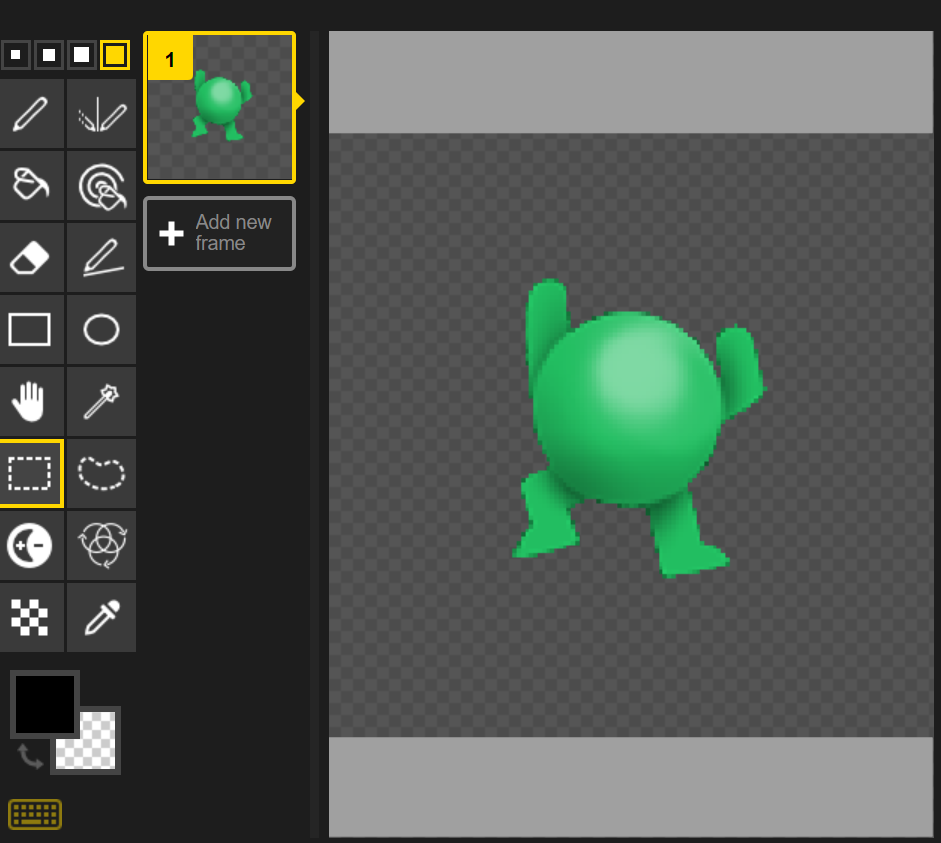Select the Paint all same-color pixels tool
Screen dimensions: 941x843
coord(101,185)
